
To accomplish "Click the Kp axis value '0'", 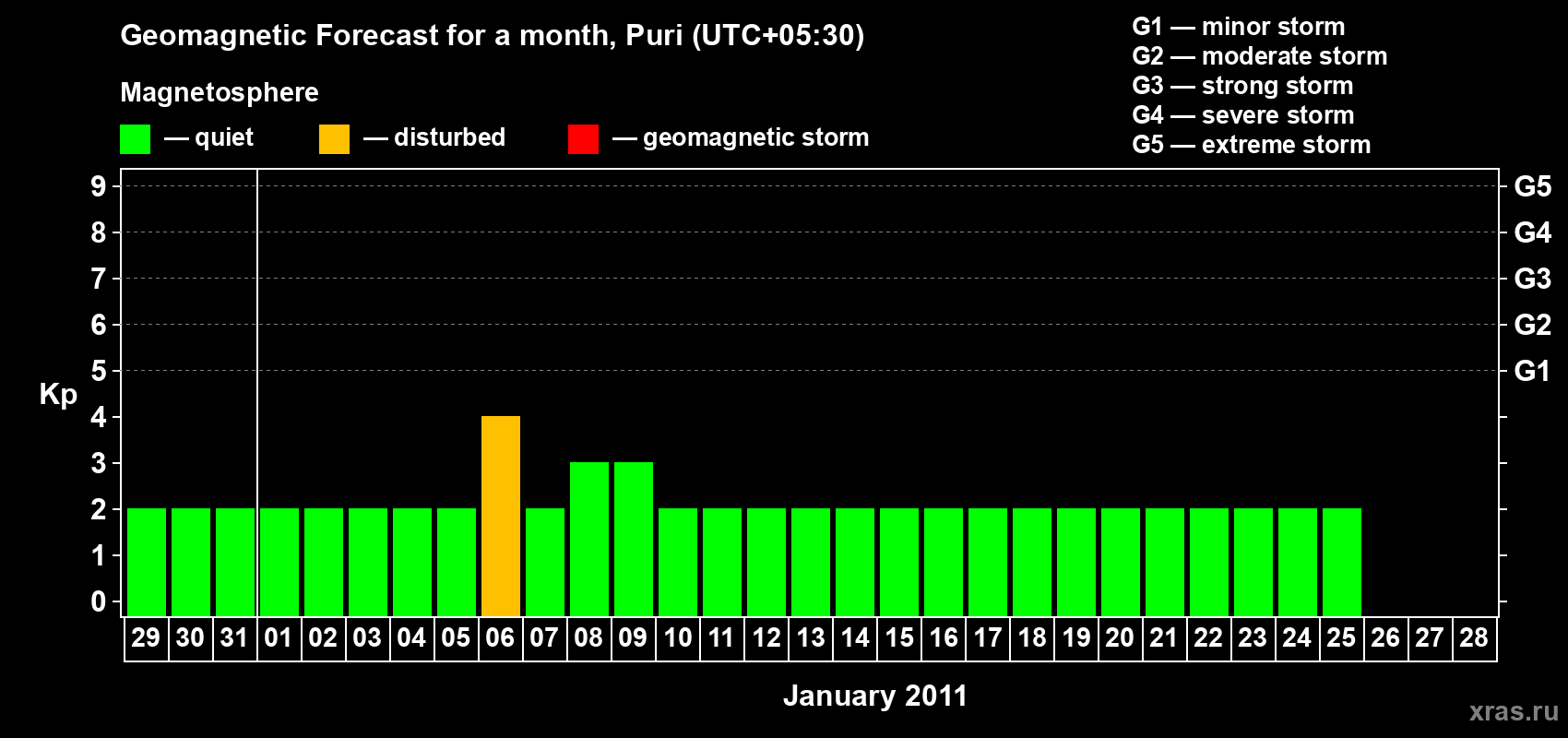I will 99,601.
